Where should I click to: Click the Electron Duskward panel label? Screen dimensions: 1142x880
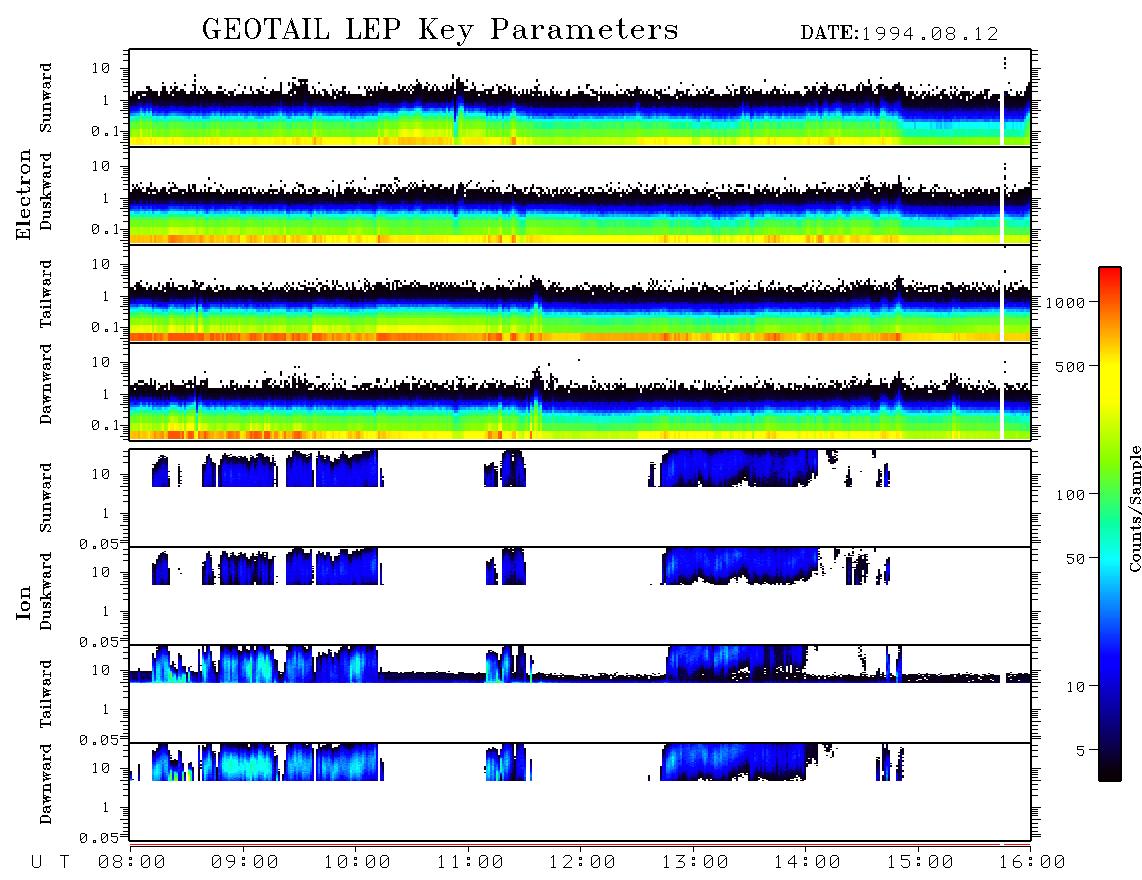(45, 191)
